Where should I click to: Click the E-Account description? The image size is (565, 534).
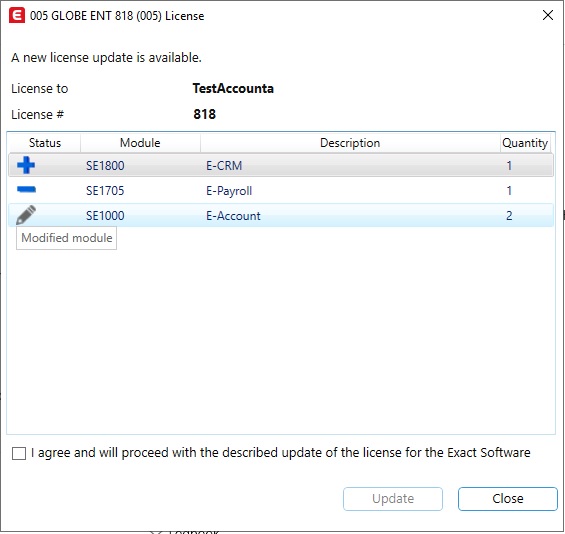coord(233,216)
